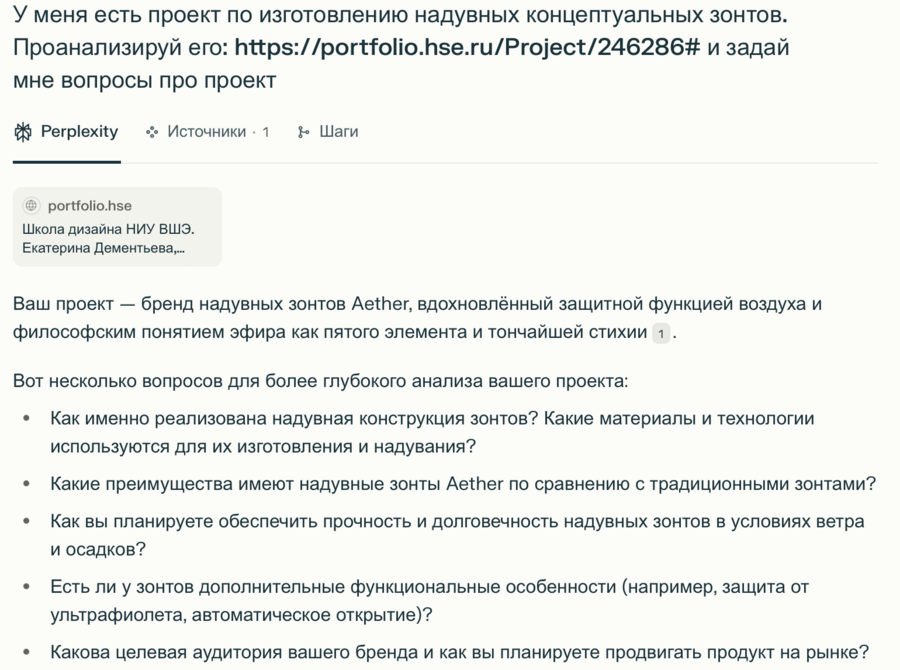
Task: Open the Шаги tab label
Action: 338,132
